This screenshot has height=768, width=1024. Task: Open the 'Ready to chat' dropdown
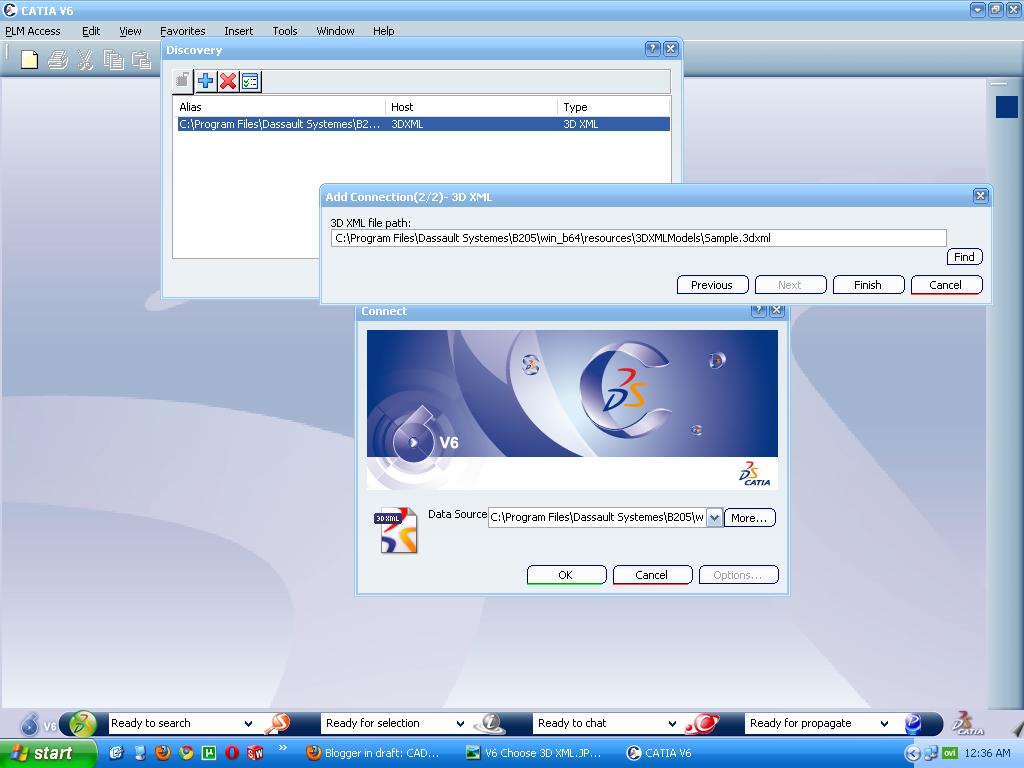(x=672, y=724)
